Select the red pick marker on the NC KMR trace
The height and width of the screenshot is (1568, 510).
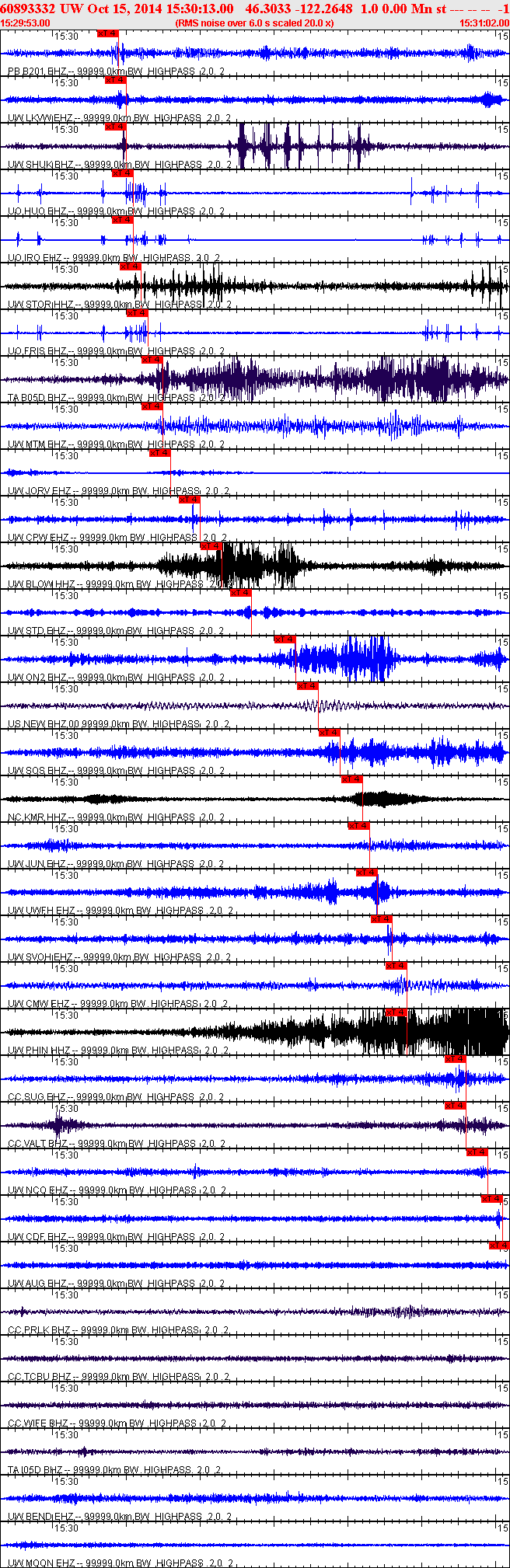[x=351, y=779]
